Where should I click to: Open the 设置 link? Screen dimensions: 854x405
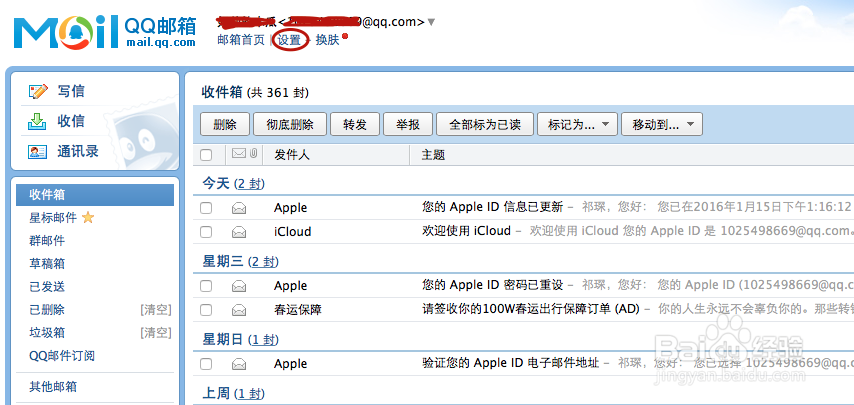coord(289,40)
